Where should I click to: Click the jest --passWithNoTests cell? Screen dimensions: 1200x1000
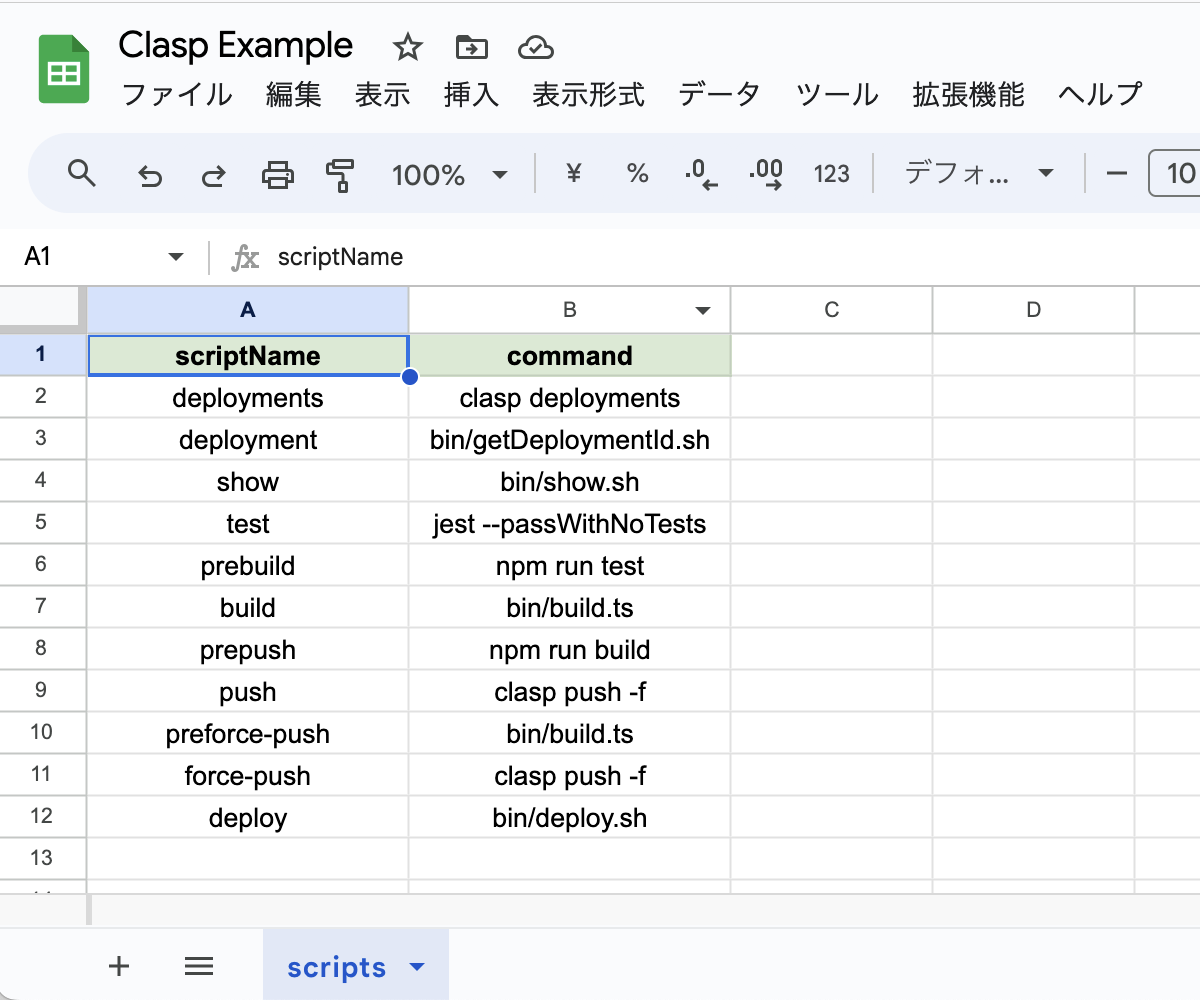coord(570,524)
